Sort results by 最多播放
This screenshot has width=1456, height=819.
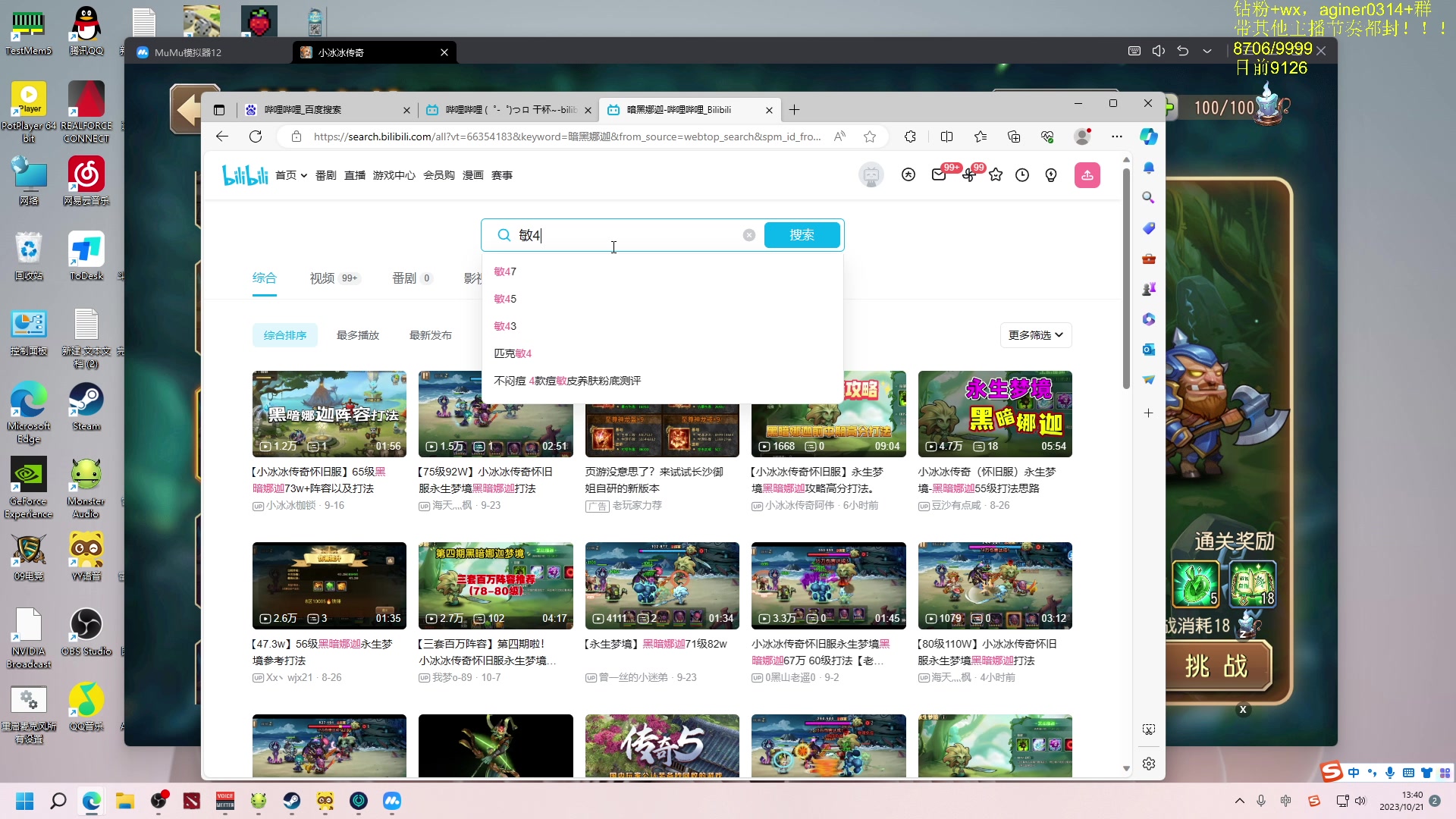358,335
